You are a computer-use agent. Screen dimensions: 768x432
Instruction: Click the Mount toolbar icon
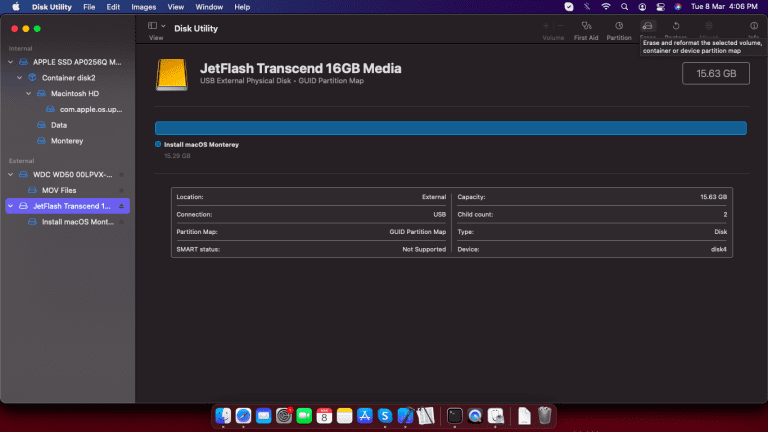709,26
